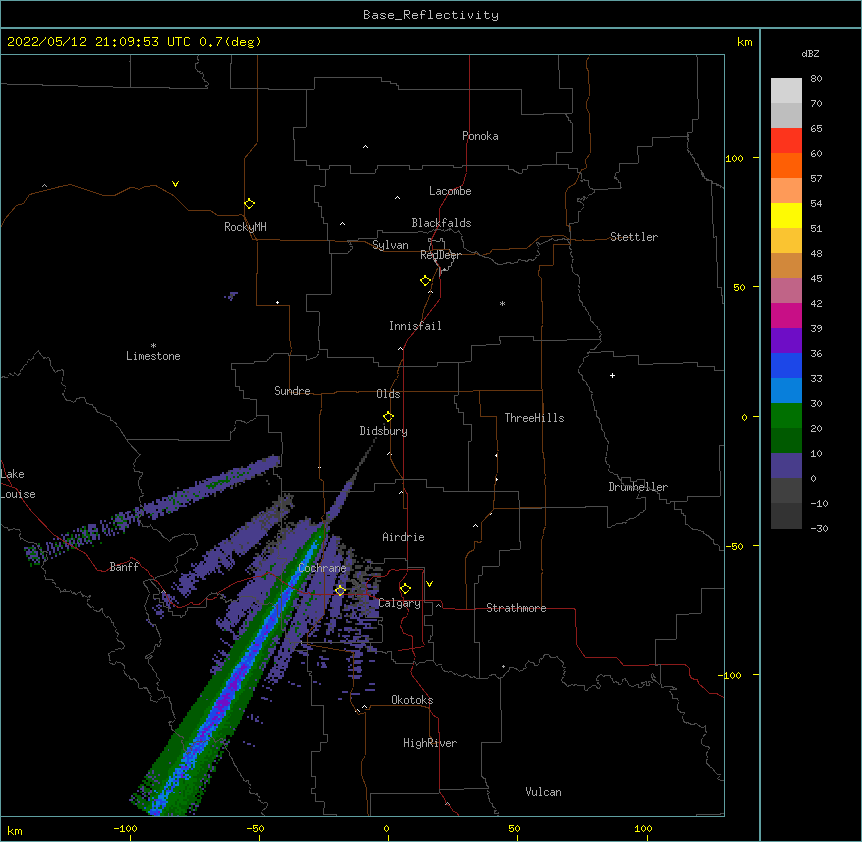Click the Limestone label
This screenshot has height=842, width=862.
tap(153, 356)
